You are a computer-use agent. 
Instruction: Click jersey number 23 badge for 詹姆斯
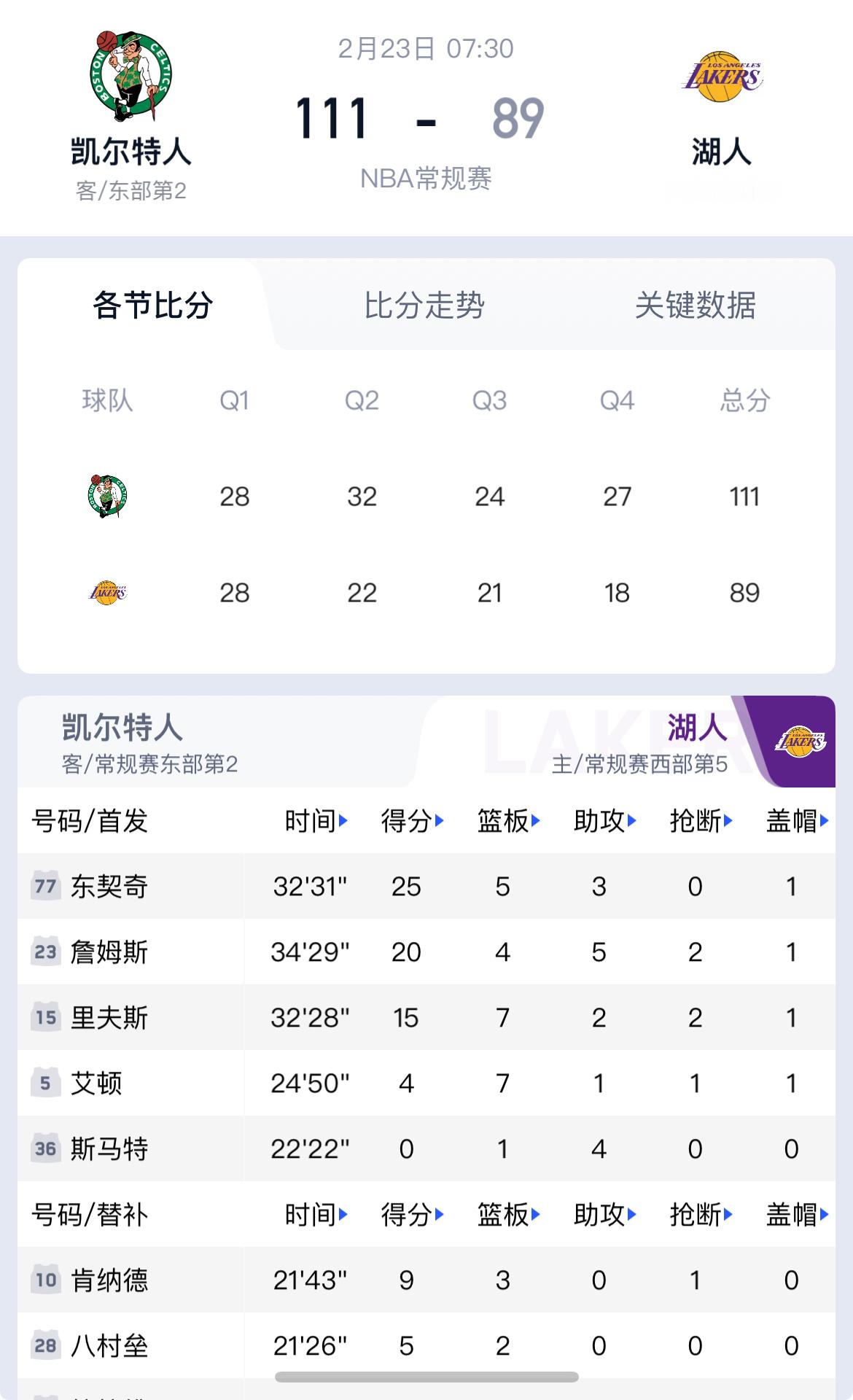pyautogui.click(x=46, y=952)
